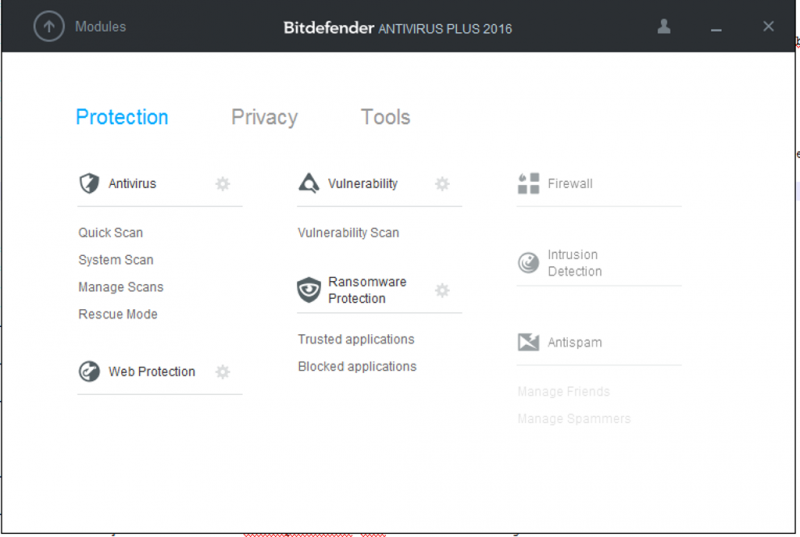This screenshot has width=800, height=537.
Task: Select the Web Protection heading
Action: [x=152, y=372]
